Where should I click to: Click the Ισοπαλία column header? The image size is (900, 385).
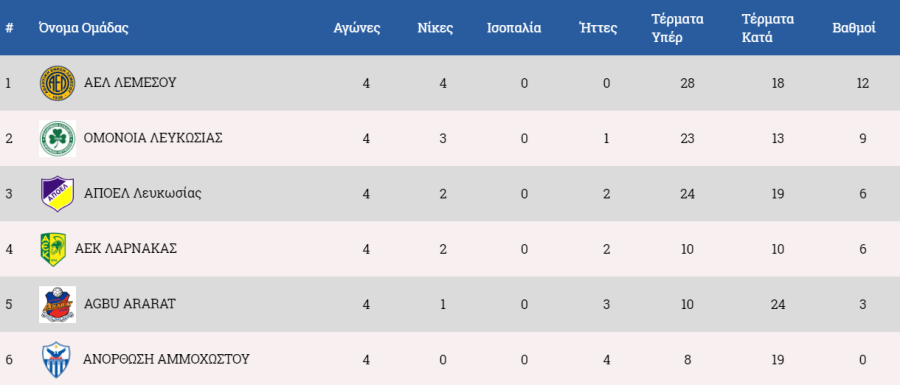point(514,28)
